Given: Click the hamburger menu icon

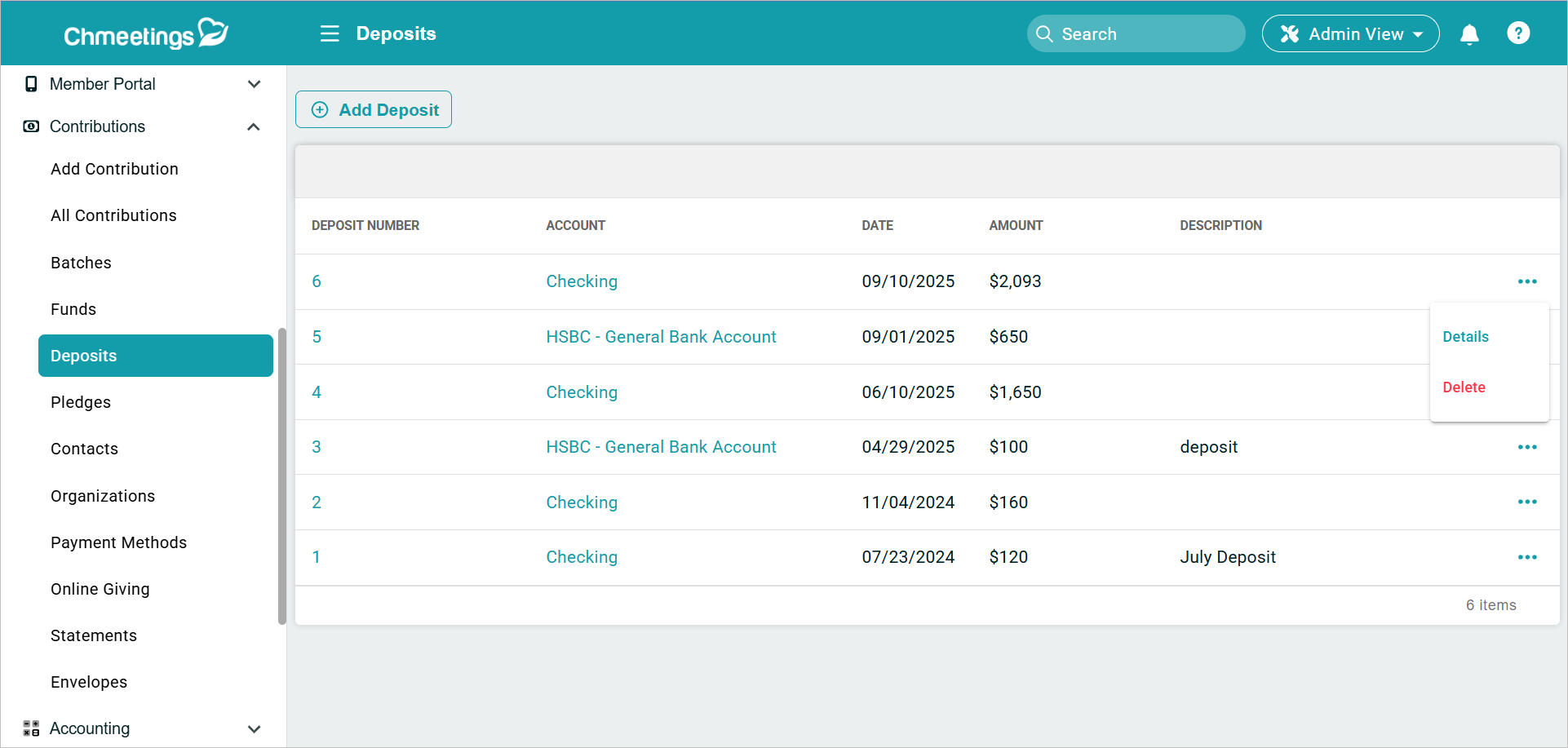Looking at the screenshot, I should click(x=330, y=33).
